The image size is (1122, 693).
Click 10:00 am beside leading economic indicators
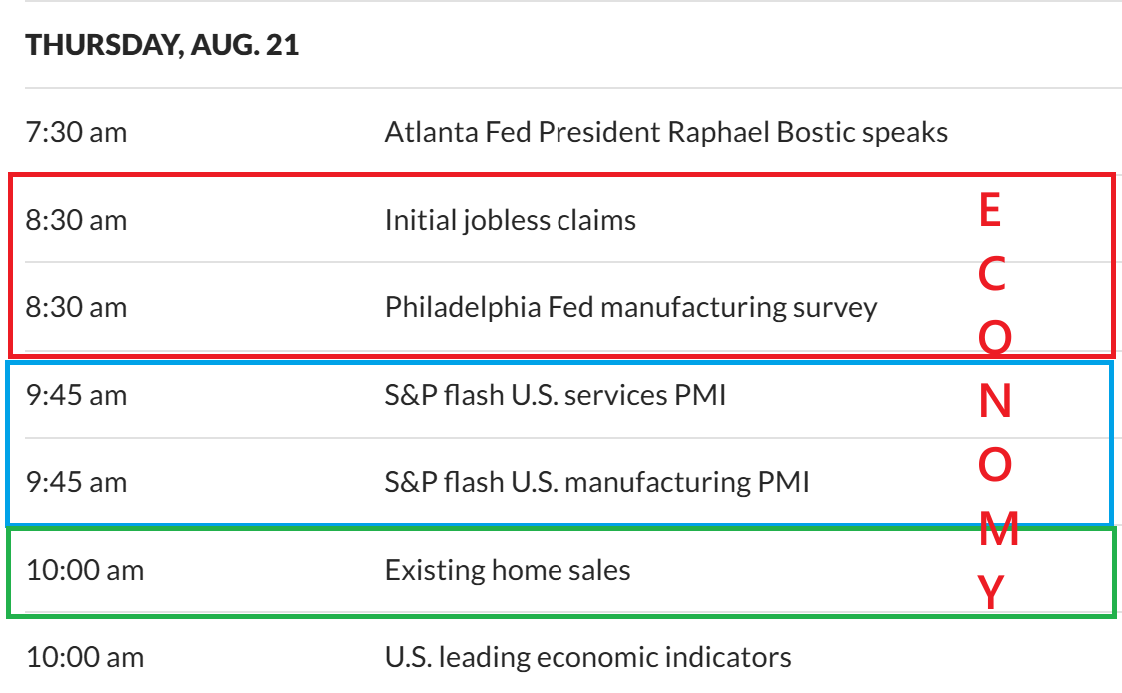[x=85, y=658]
